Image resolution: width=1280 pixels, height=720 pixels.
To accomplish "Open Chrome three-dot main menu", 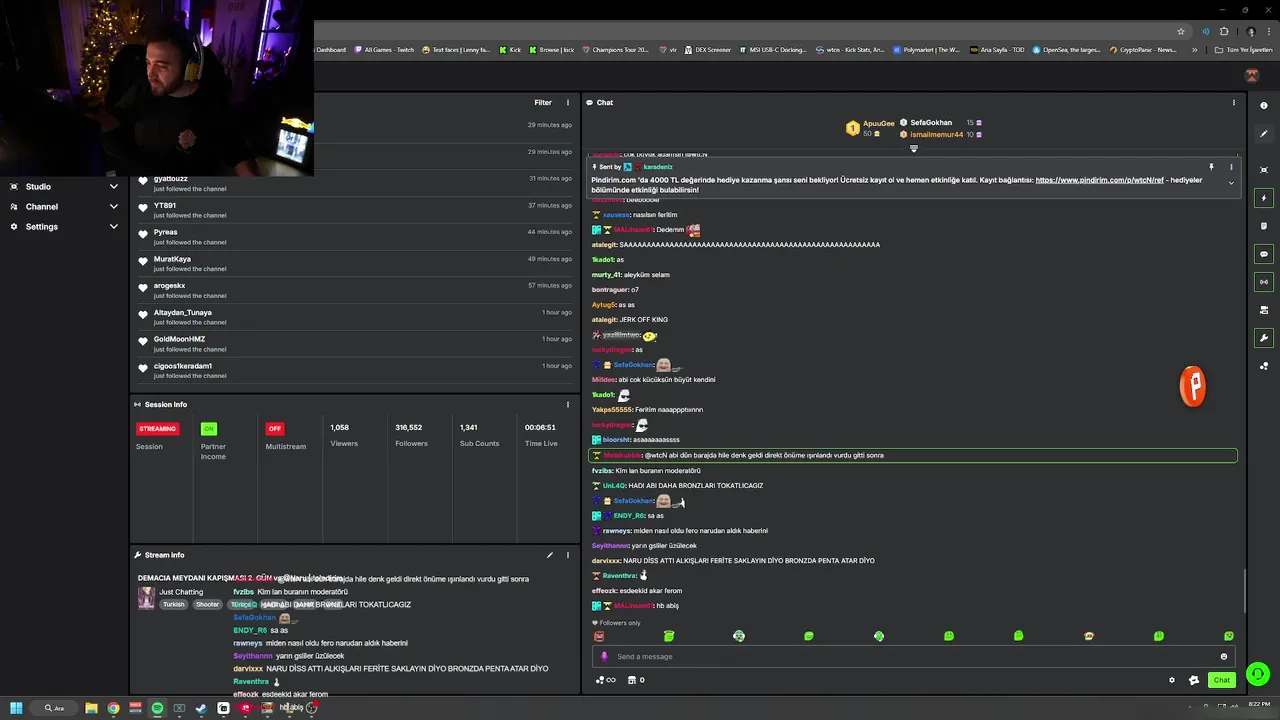I will coord(1268,31).
